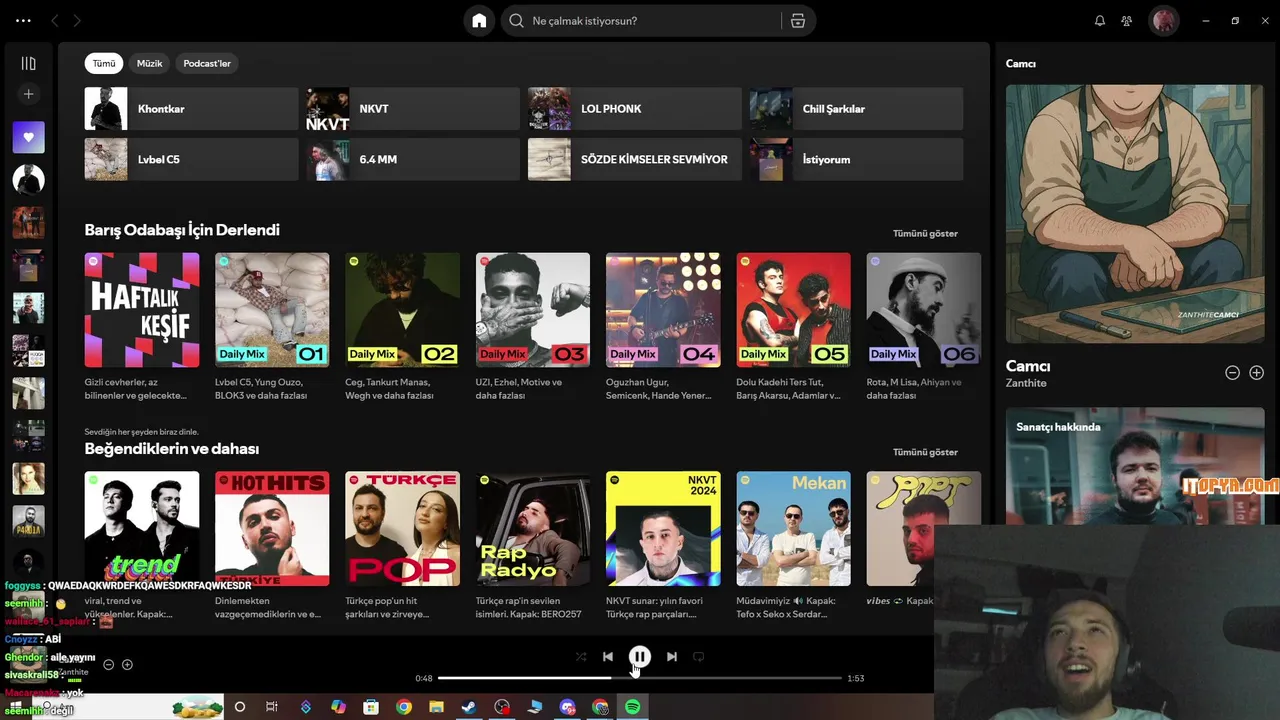Open the Chill Şarkılar shortcut tile
Image resolution: width=1280 pixels, height=720 pixels.
(856, 109)
